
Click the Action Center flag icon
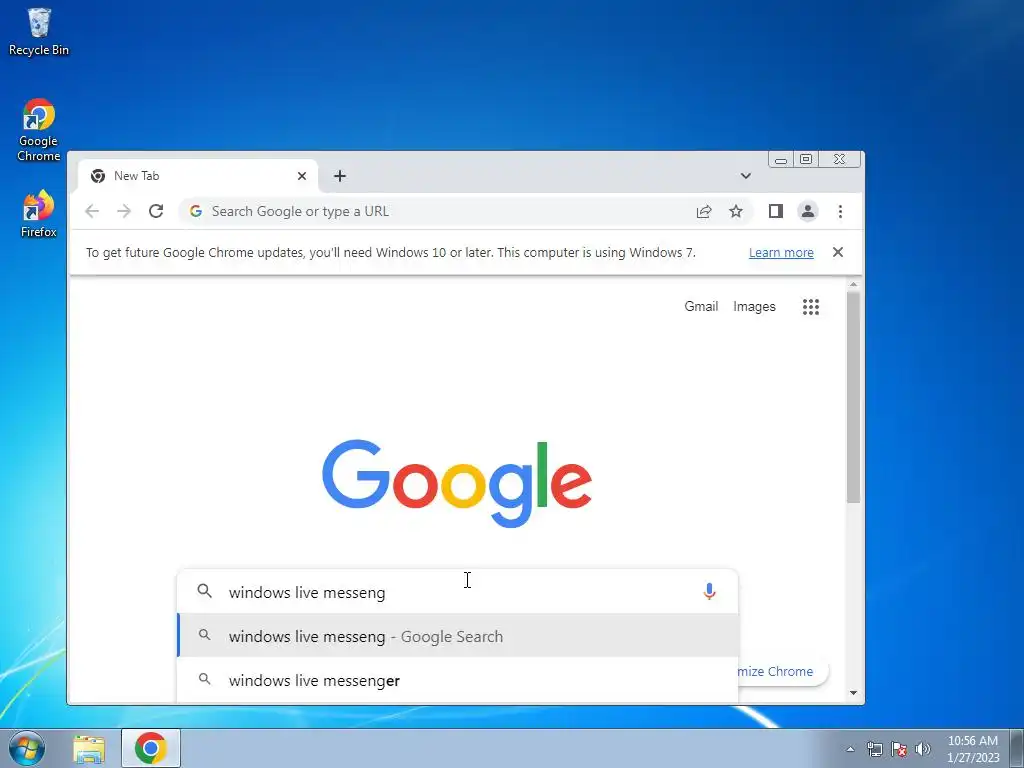coord(899,749)
